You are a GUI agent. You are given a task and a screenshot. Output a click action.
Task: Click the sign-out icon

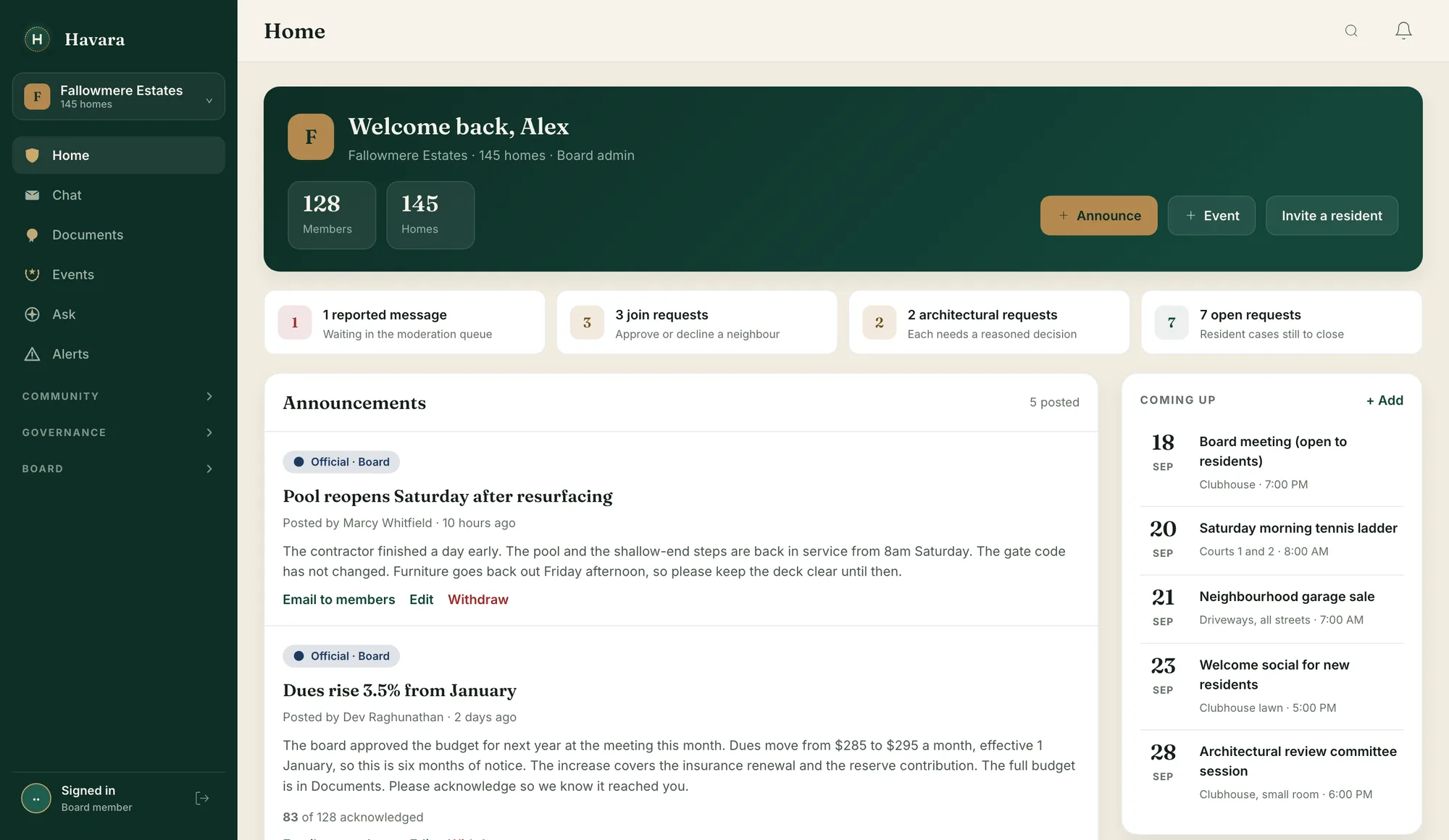pyautogui.click(x=202, y=798)
